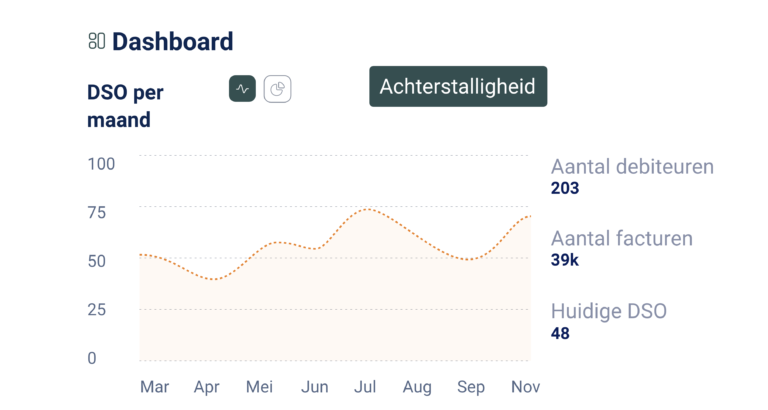This screenshot has width=768, height=410.
Task: Click the Aug label on x-axis
Action: pos(416,387)
